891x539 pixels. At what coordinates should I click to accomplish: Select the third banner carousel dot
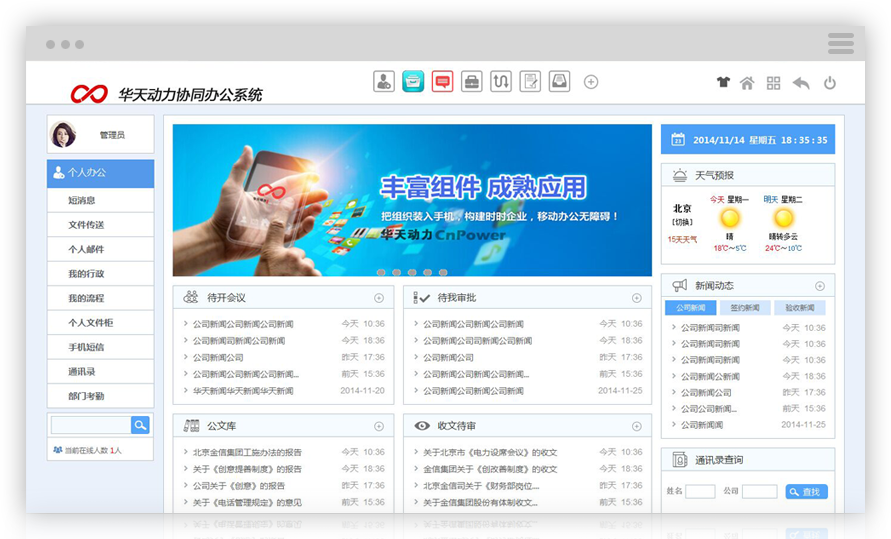[x=412, y=272]
